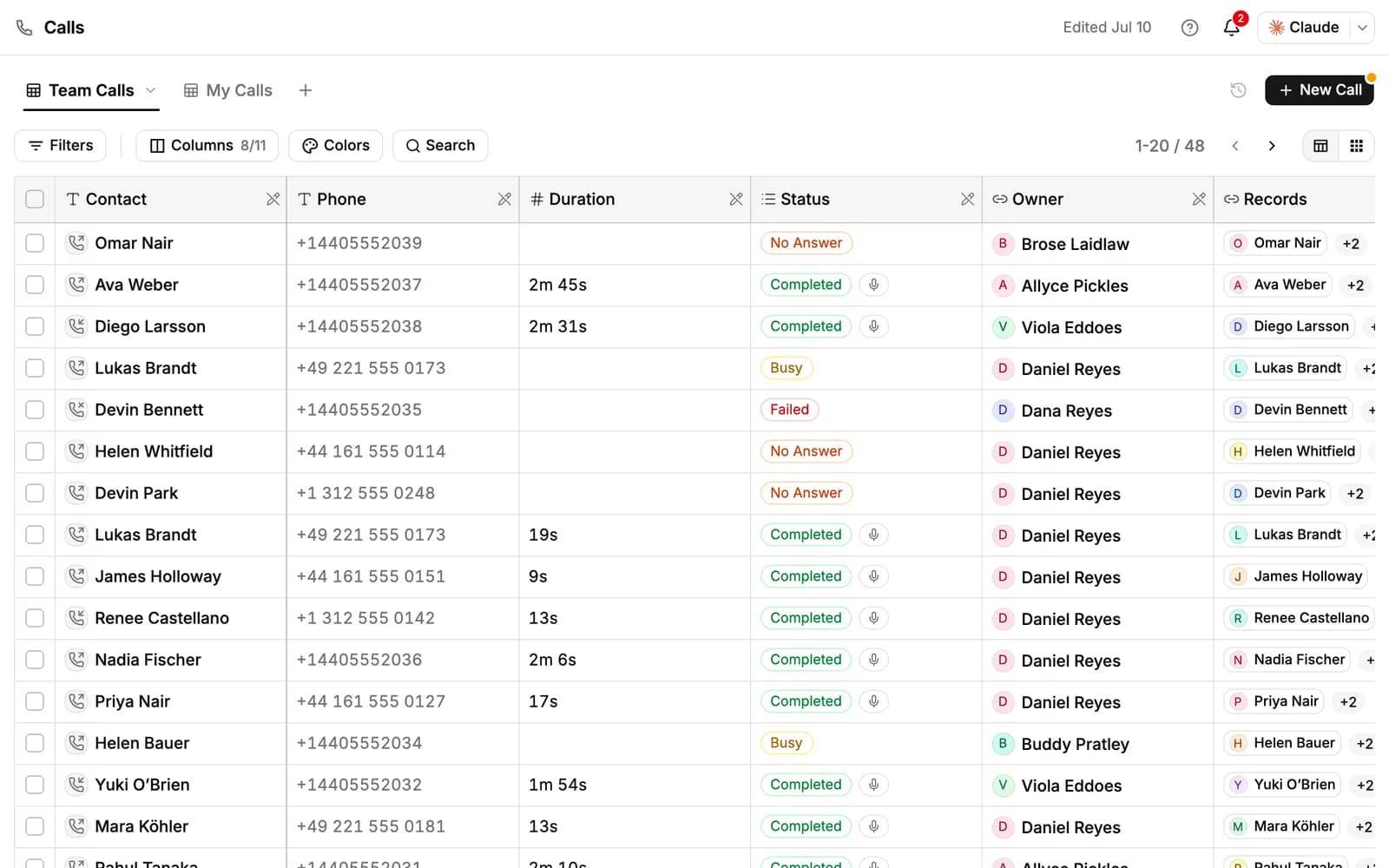Switch to table layout view icon
The width and height of the screenshot is (1389, 868).
point(1320,146)
